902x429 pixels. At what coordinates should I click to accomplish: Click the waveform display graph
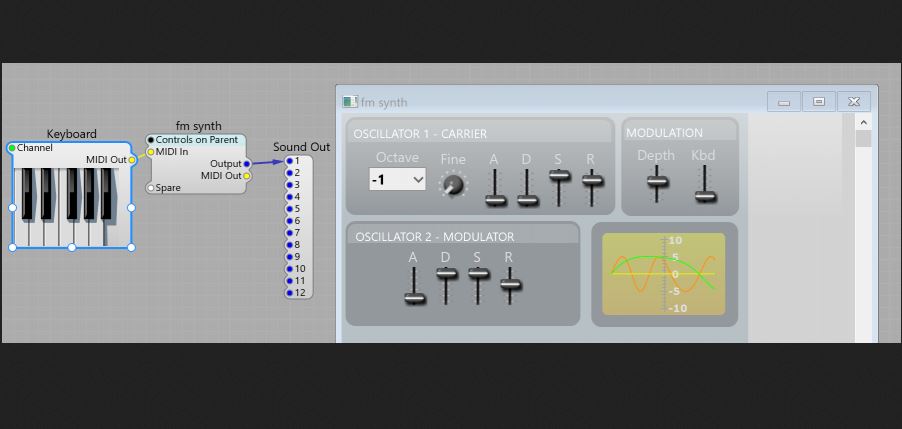(x=664, y=274)
